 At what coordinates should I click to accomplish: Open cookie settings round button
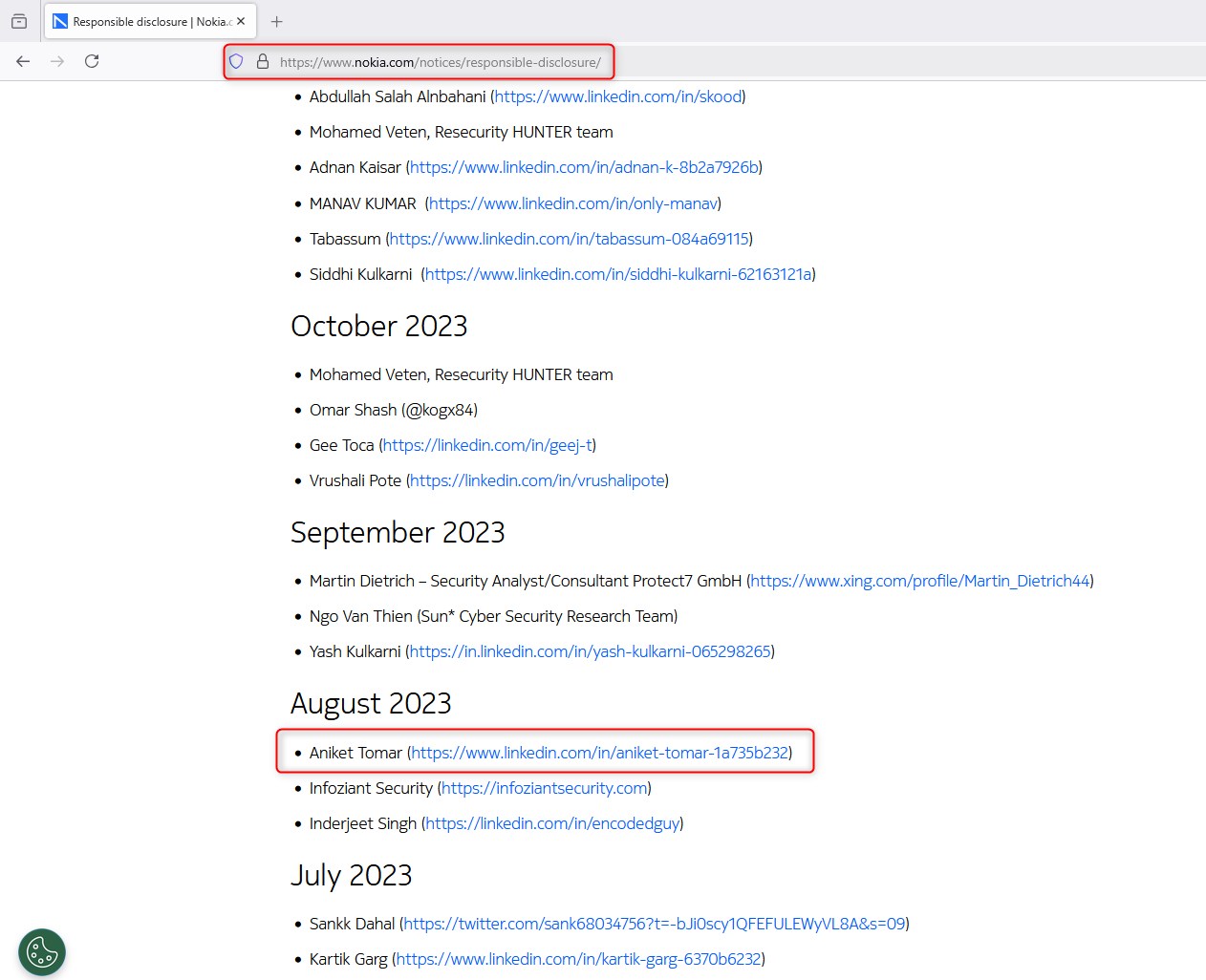(42, 952)
